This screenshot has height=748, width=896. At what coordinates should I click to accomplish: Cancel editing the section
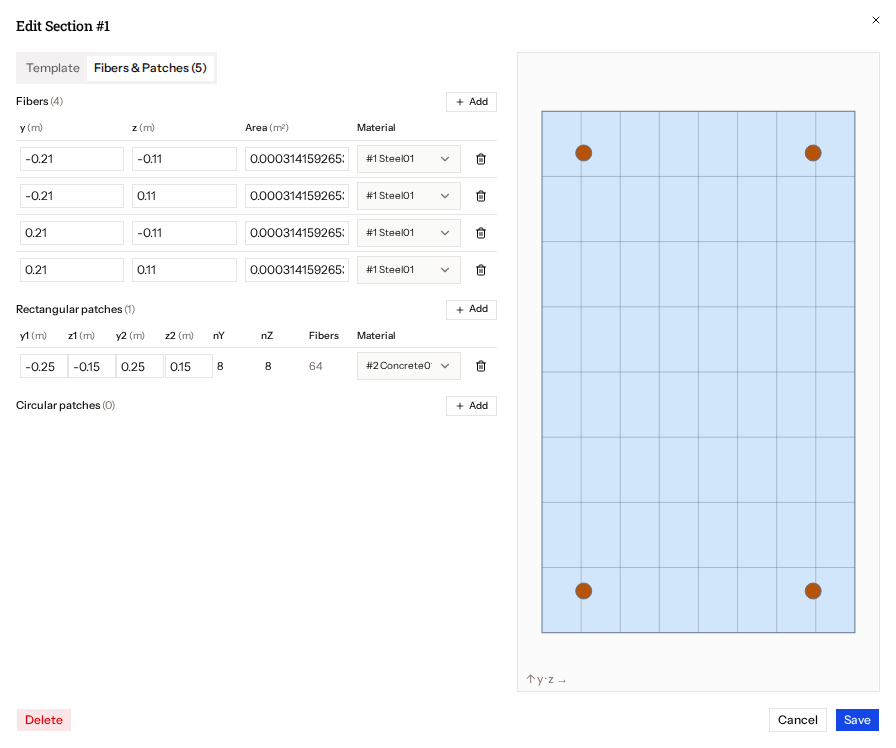click(x=798, y=720)
